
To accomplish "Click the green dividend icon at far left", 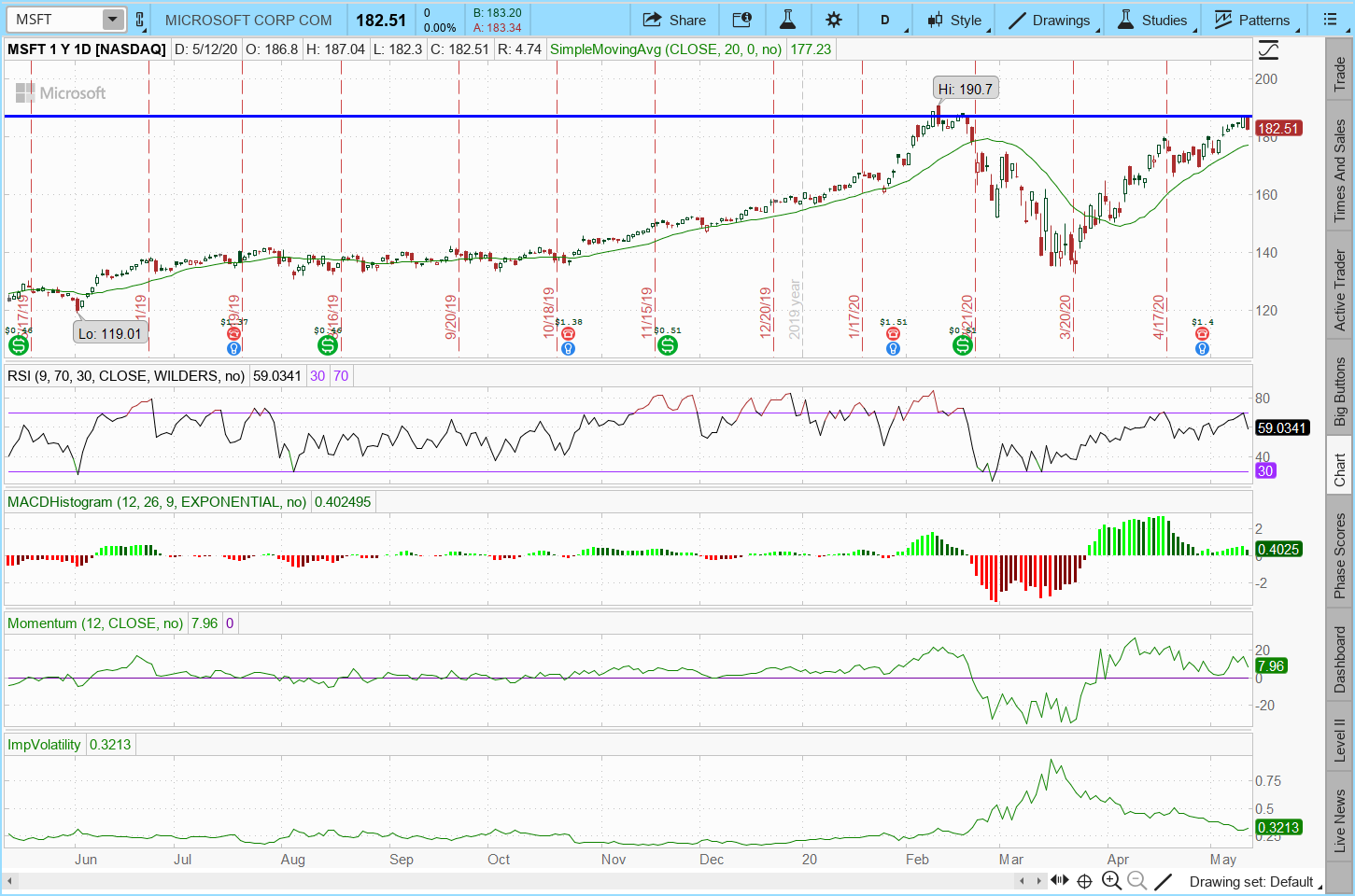I will click(19, 345).
